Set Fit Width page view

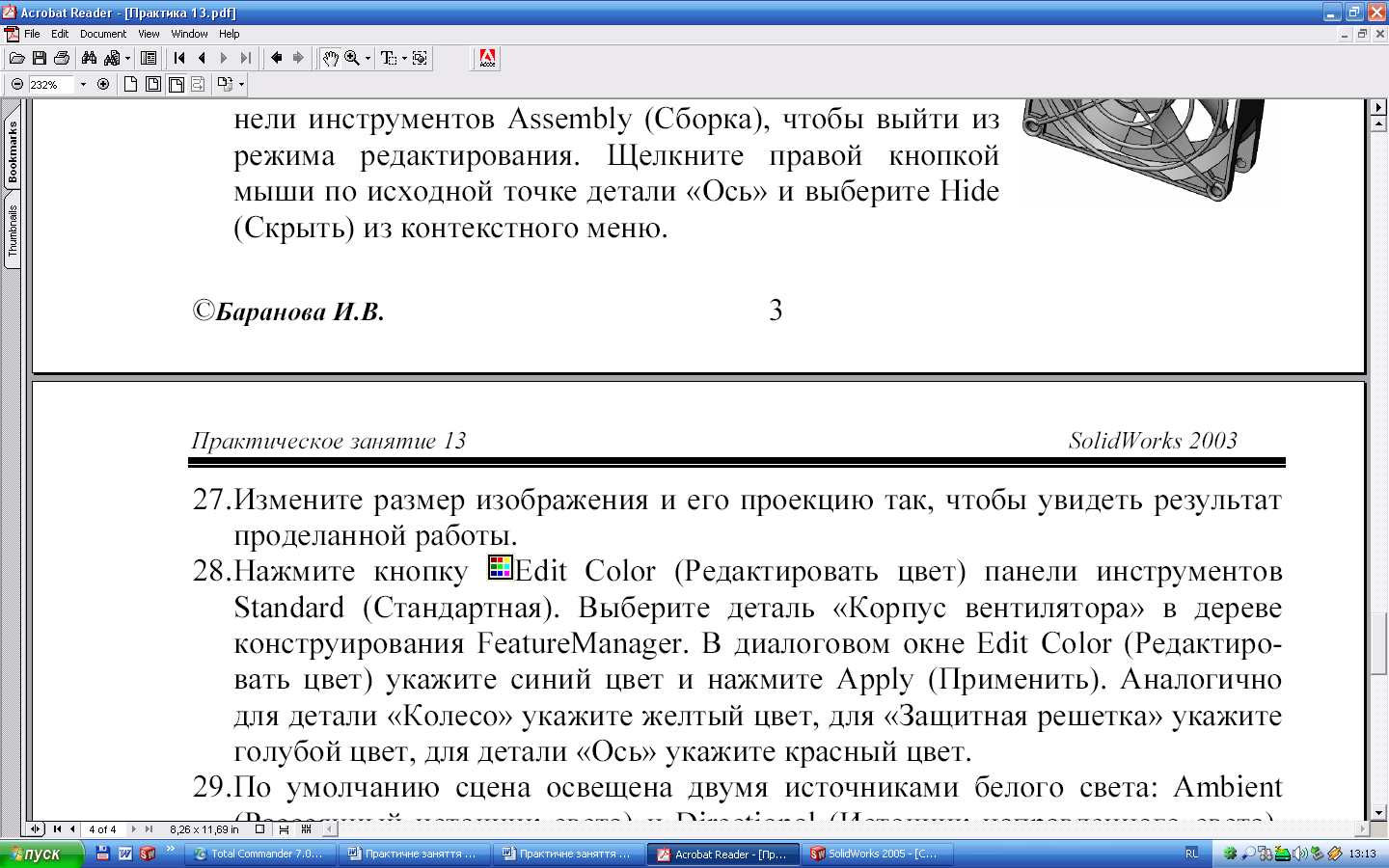pyautogui.click(x=177, y=85)
